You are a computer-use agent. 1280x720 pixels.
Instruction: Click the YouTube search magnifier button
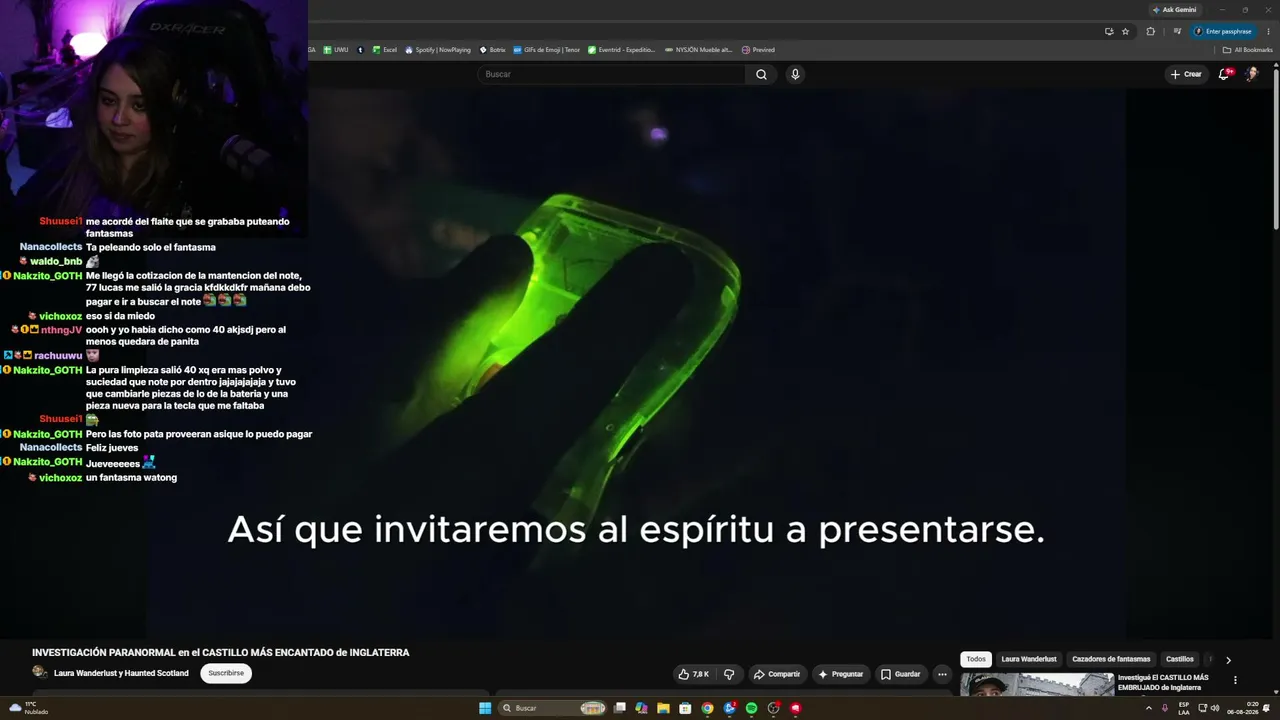click(761, 74)
